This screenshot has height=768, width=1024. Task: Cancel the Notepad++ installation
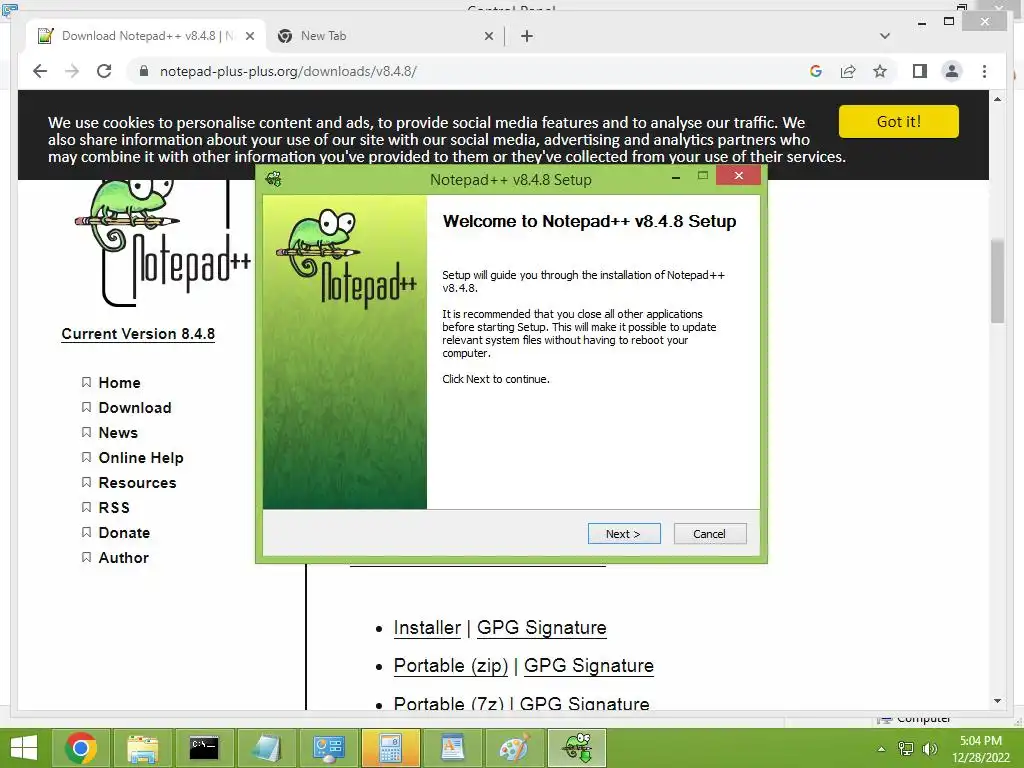709,534
